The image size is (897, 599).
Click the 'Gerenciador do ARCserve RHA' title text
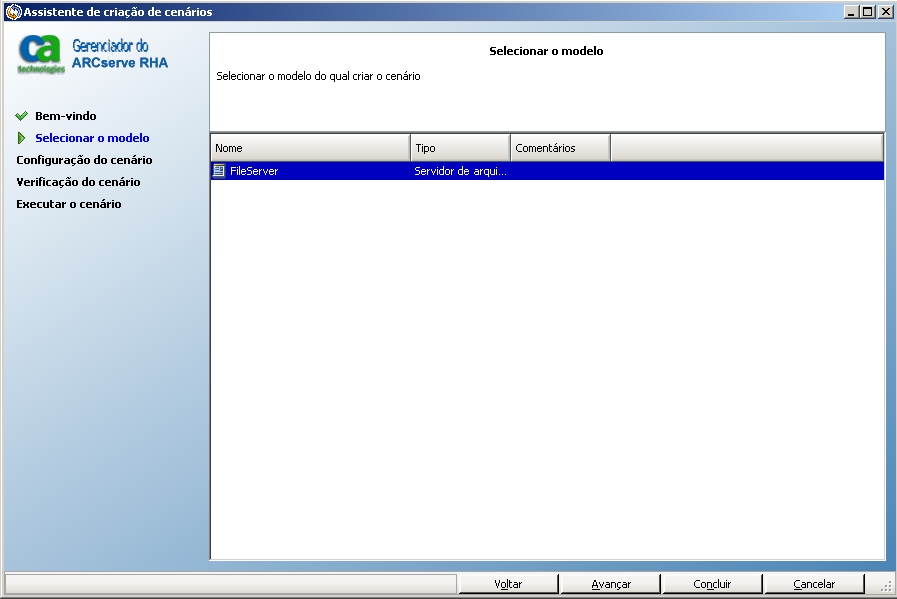point(120,54)
